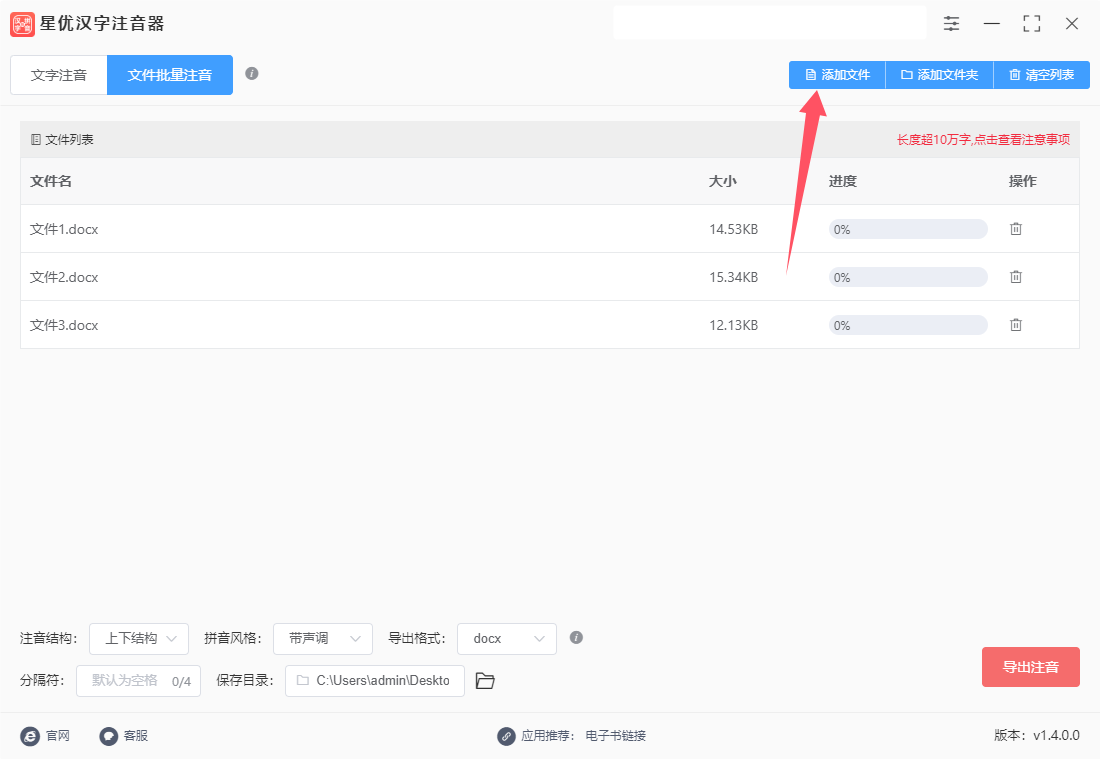
Task: Click the link icon before 应用推荐
Action: pyautogui.click(x=507, y=736)
